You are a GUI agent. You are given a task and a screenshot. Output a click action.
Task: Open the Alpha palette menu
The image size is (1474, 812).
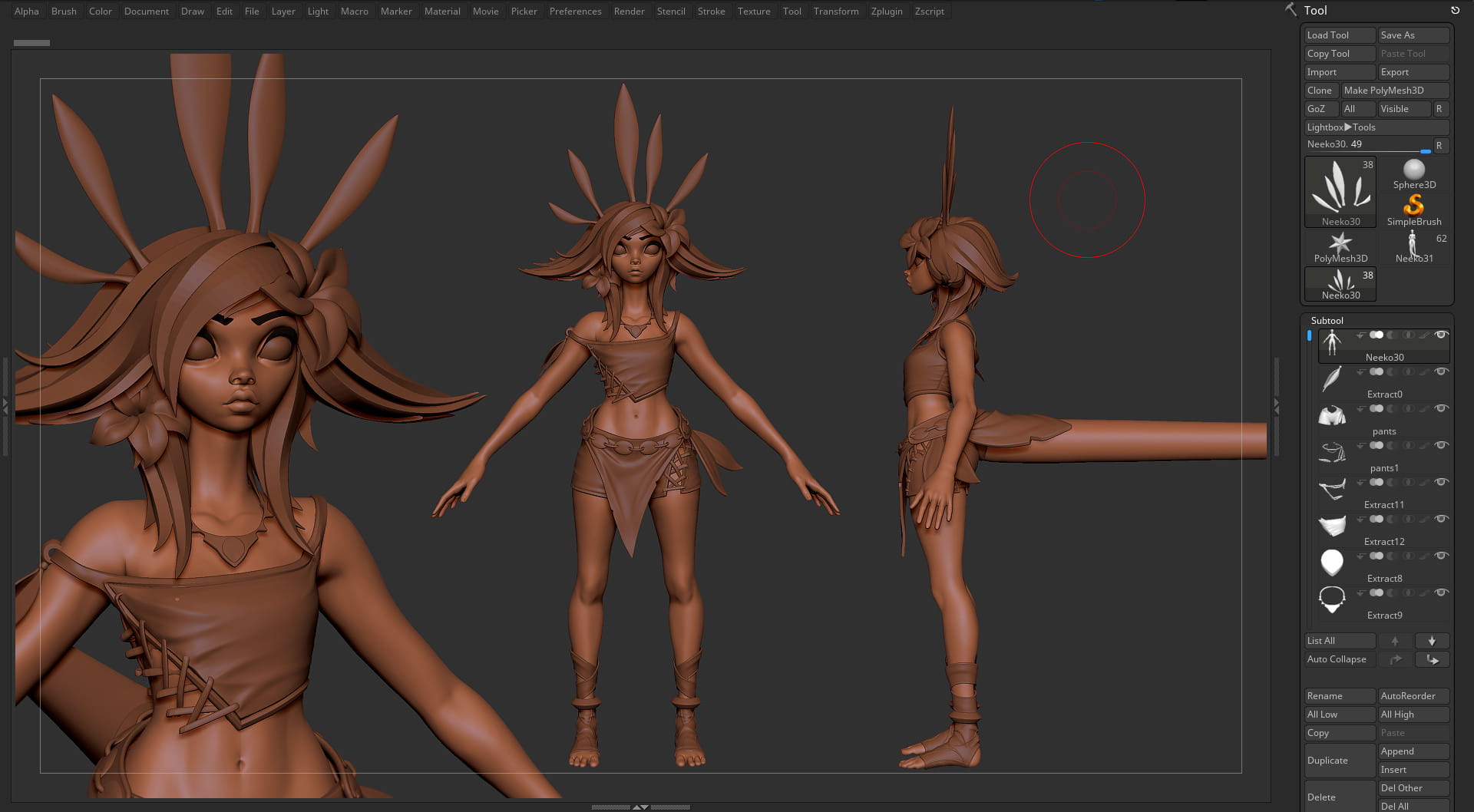point(27,12)
